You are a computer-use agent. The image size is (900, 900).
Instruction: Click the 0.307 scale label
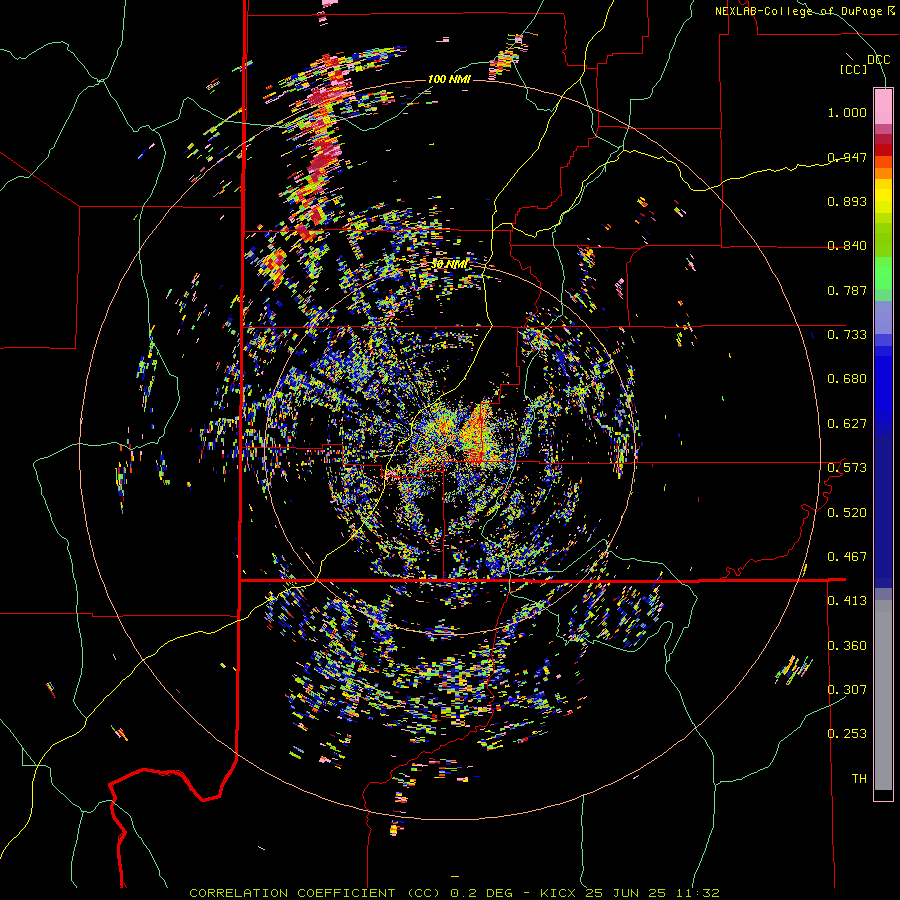[x=847, y=690]
